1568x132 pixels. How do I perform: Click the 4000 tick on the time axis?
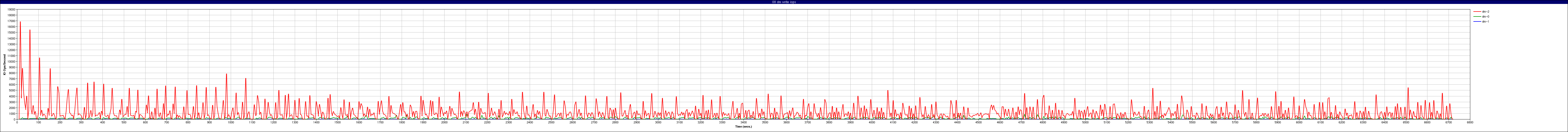pyautogui.click(x=872, y=122)
